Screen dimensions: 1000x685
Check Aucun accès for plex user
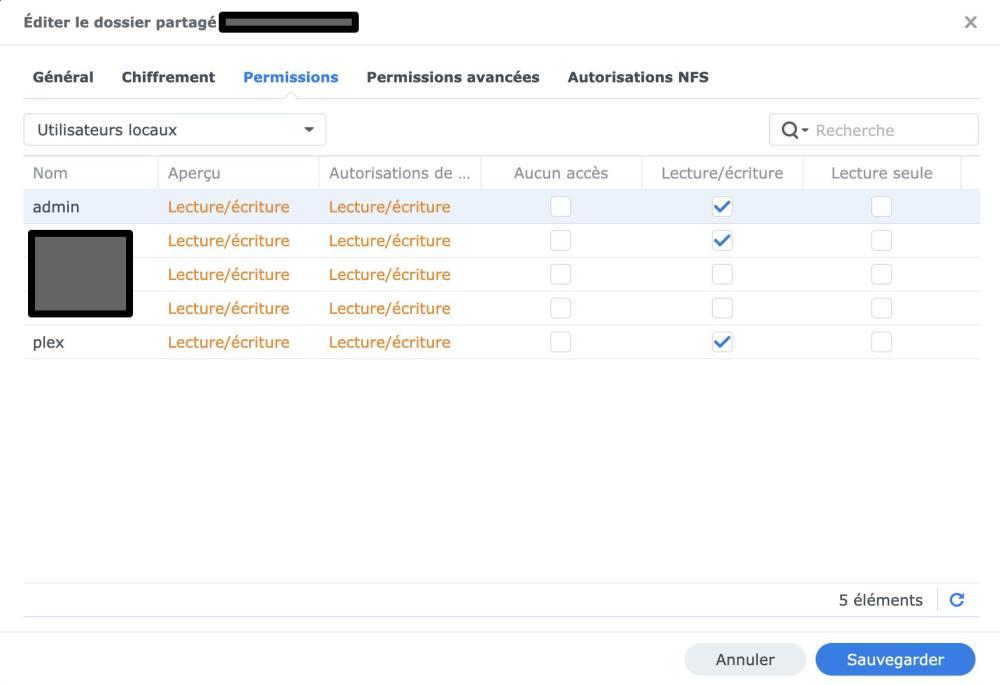pos(561,342)
